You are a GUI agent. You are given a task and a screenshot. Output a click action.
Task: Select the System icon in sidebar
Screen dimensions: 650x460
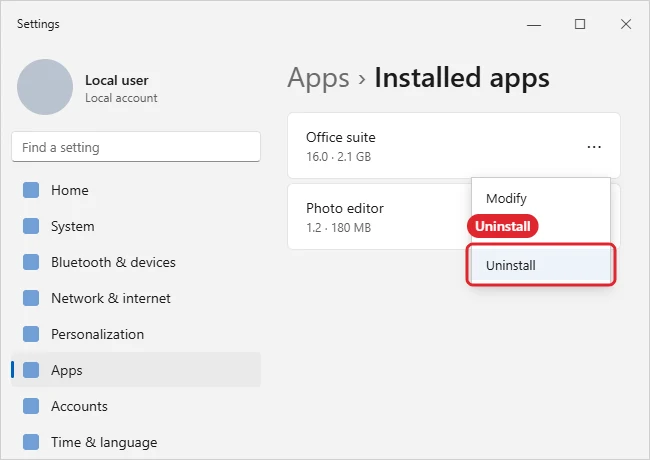click(x=31, y=226)
